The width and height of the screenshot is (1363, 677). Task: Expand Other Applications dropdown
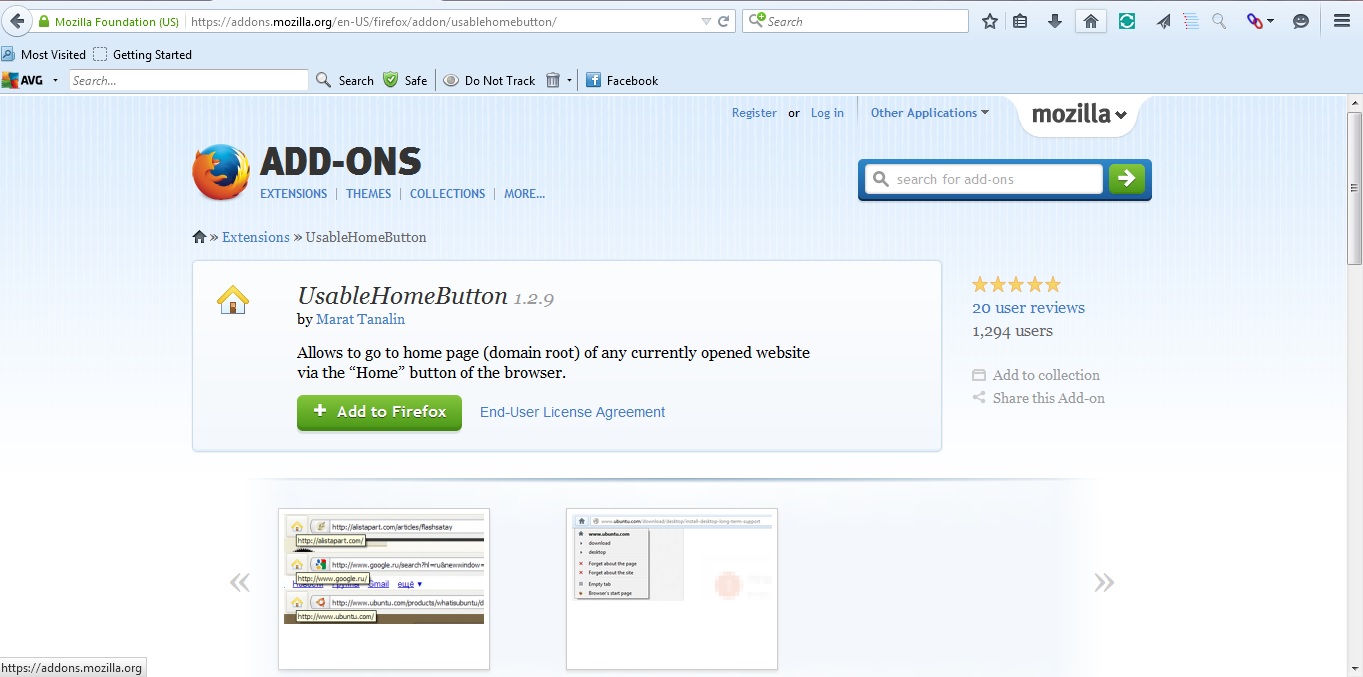[930, 113]
